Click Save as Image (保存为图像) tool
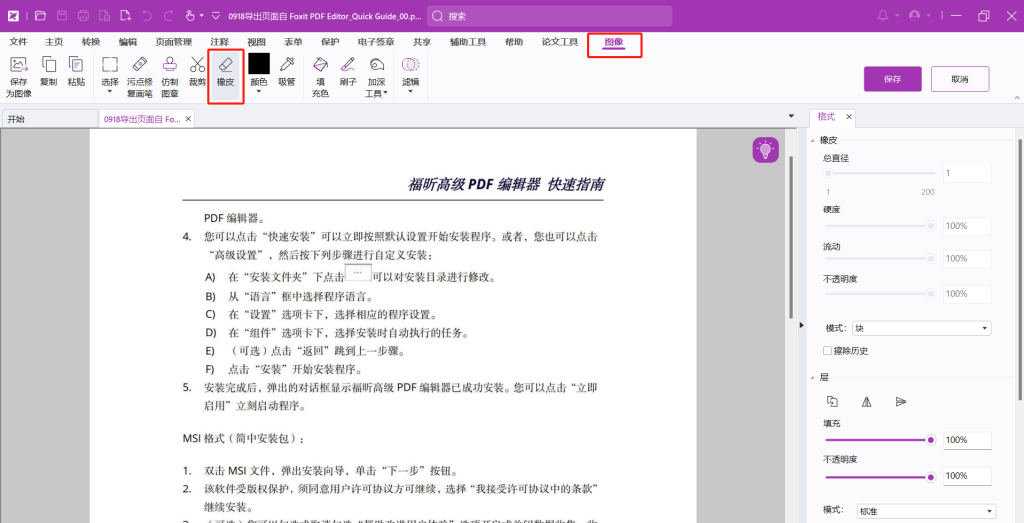Viewport: 1024px width, 523px height. (x=18, y=77)
